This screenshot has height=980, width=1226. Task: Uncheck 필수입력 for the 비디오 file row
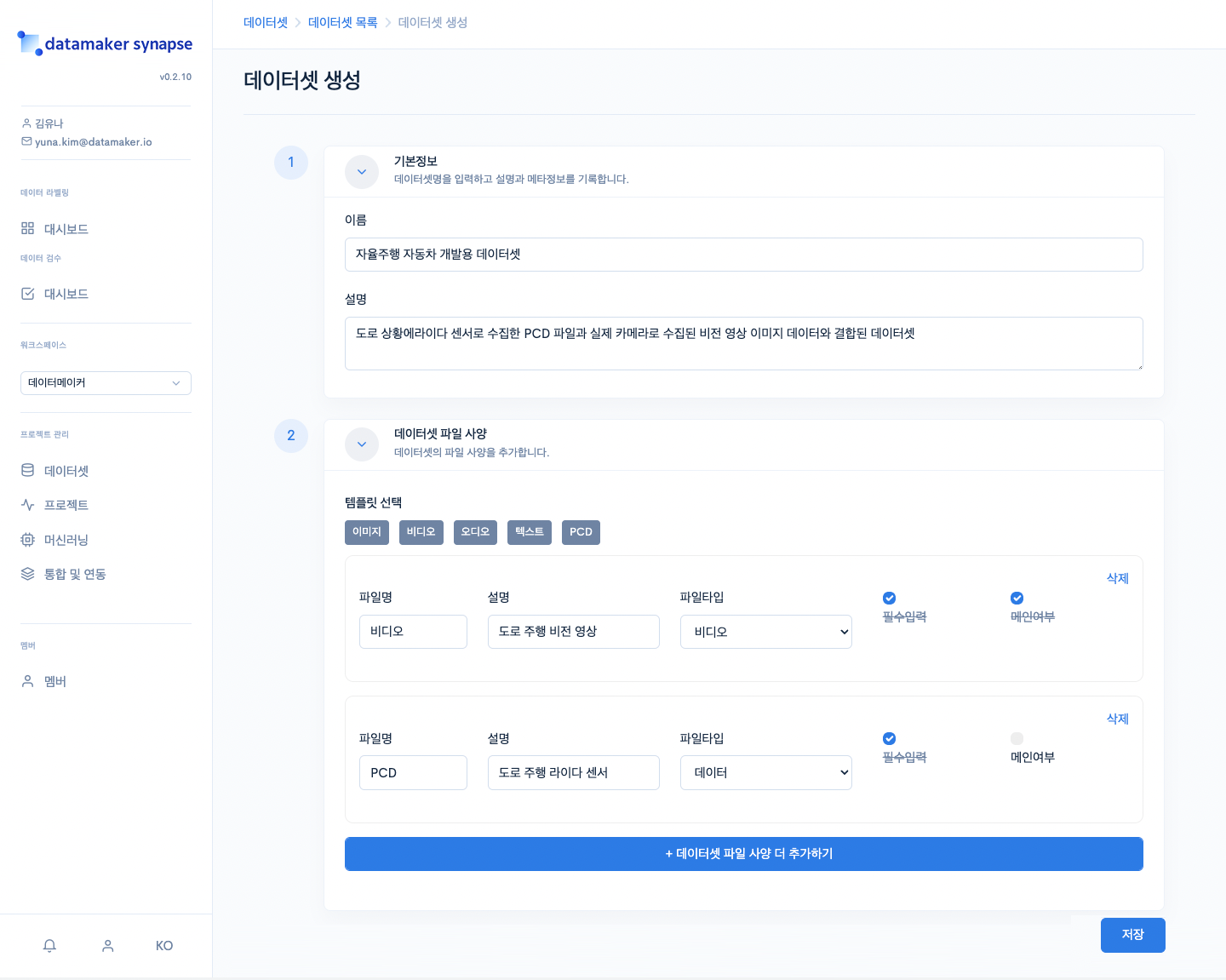889,598
